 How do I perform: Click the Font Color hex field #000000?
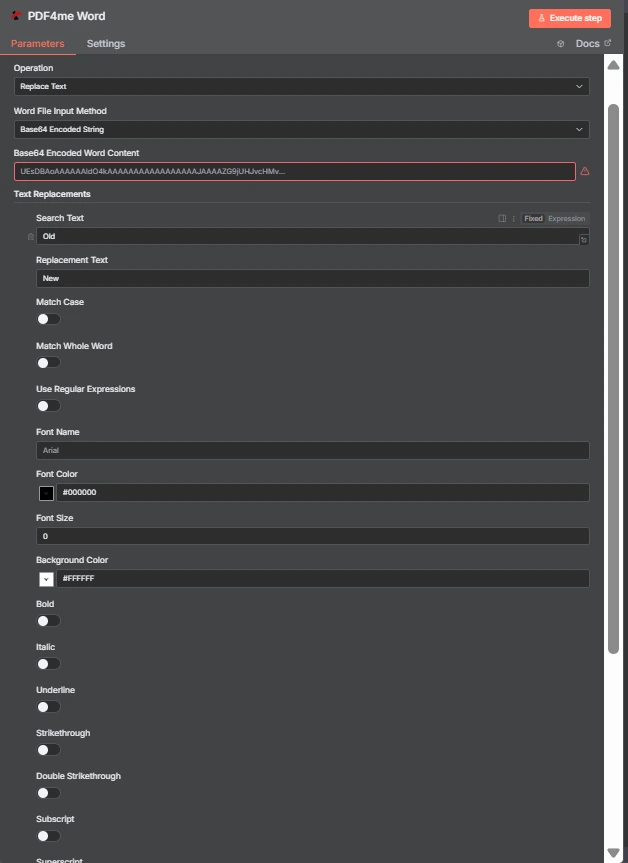tap(323, 493)
